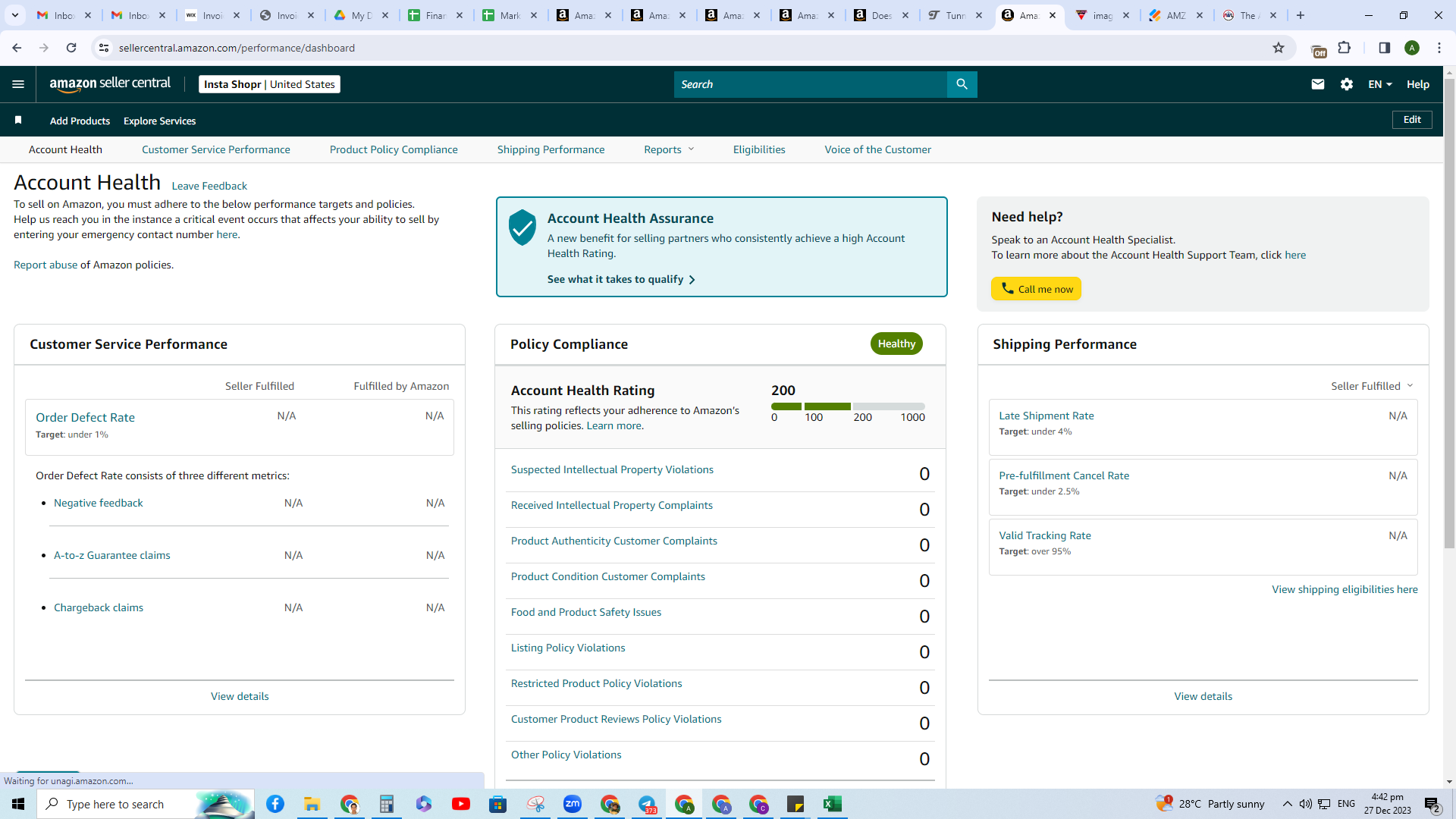The width and height of the screenshot is (1456, 819).
Task: Open the Microsoft Store from the taskbar
Action: pos(498,804)
